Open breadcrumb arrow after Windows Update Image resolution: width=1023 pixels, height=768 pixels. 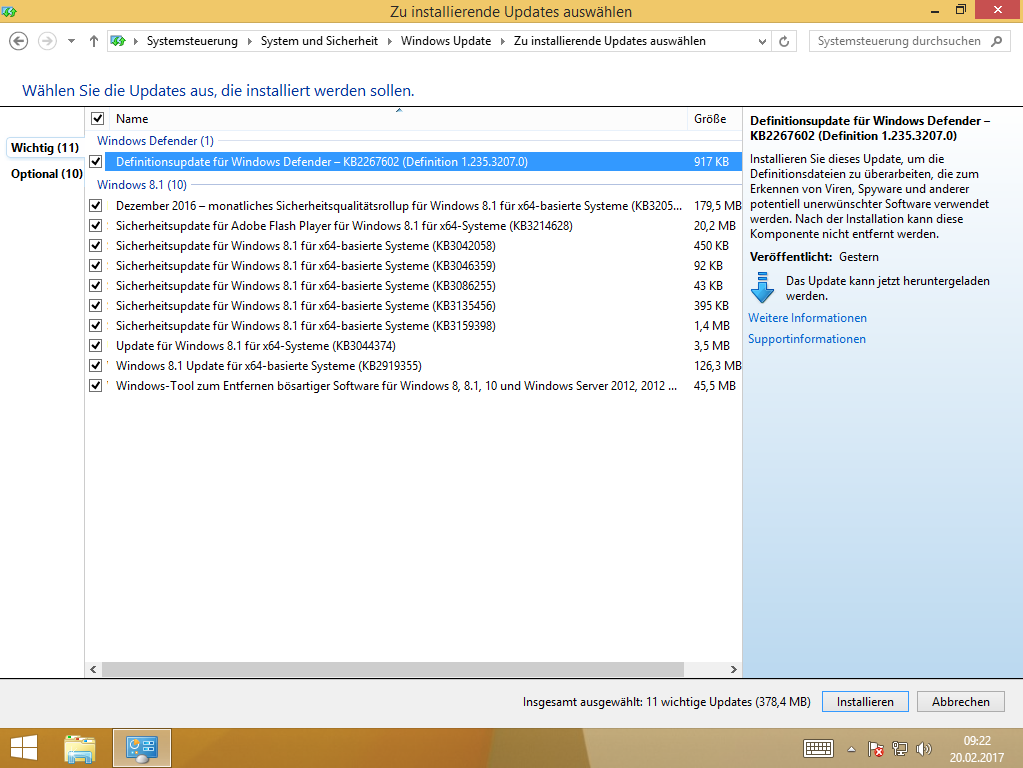[x=502, y=41]
